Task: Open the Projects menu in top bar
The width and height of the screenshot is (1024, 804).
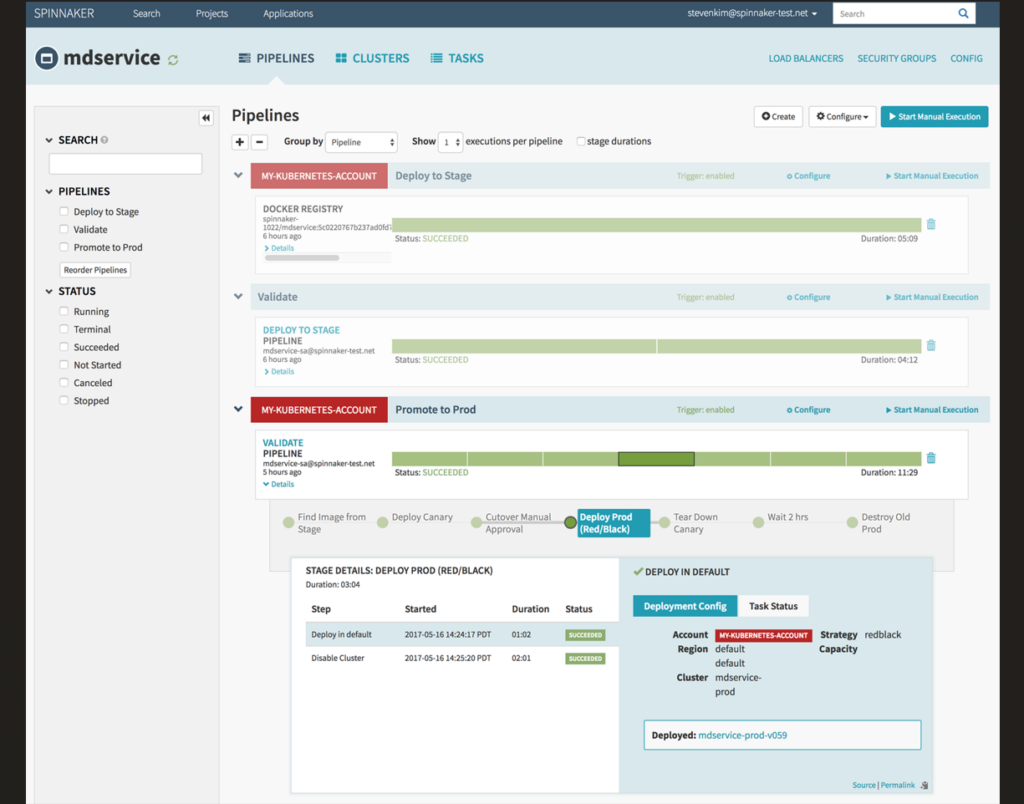Action: tap(212, 13)
